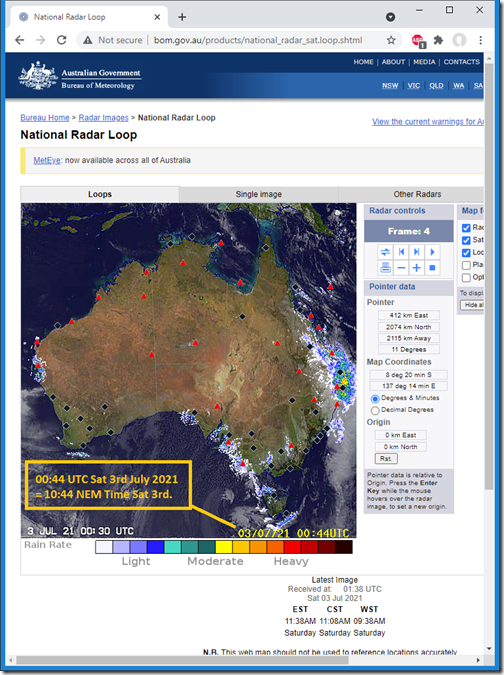Click the 137 deg 14 min E longitude field

(408, 386)
